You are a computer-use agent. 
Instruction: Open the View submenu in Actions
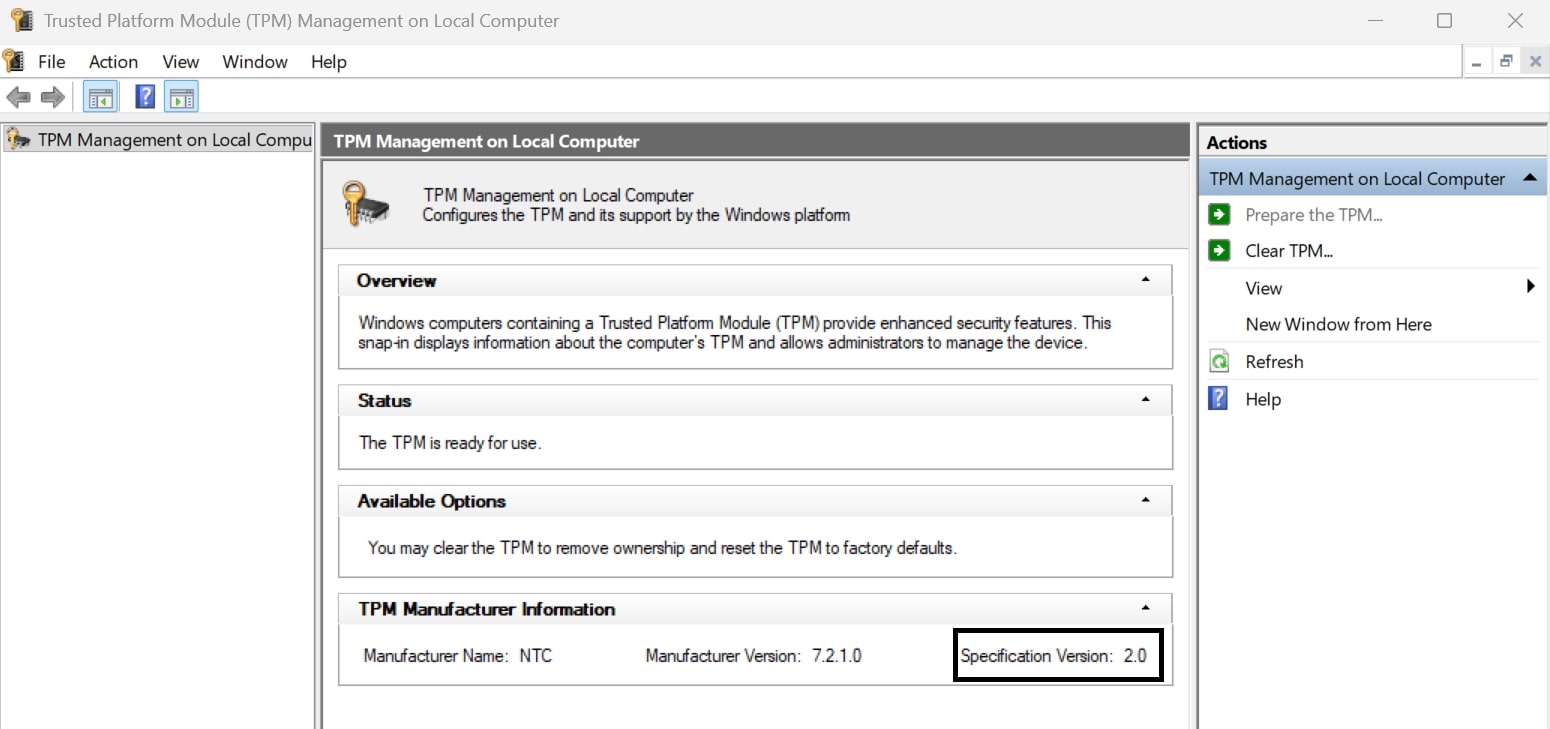(x=1264, y=288)
